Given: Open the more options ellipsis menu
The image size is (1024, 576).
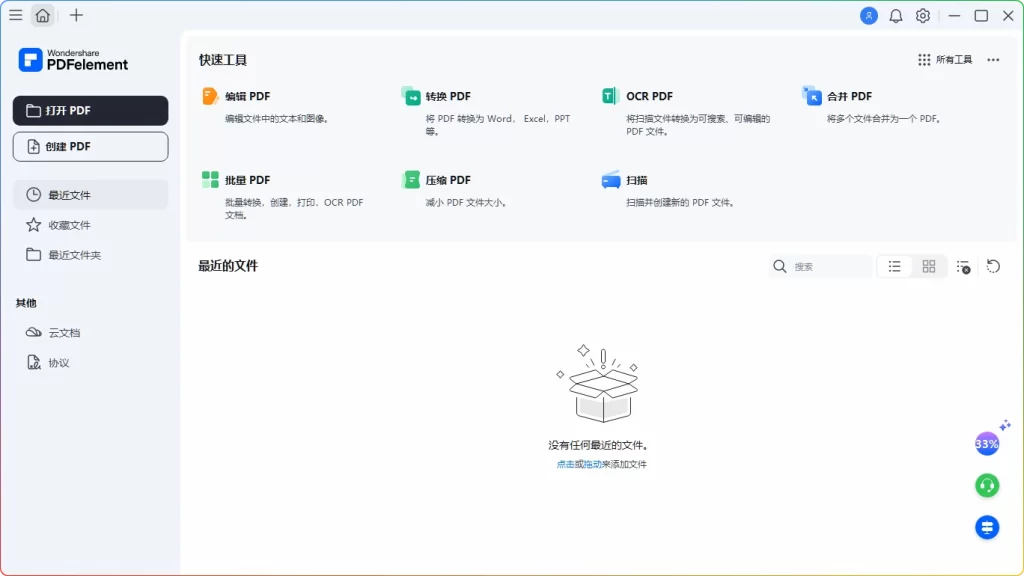Looking at the screenshot, I should pyautogui.click(x=993, y=60).
